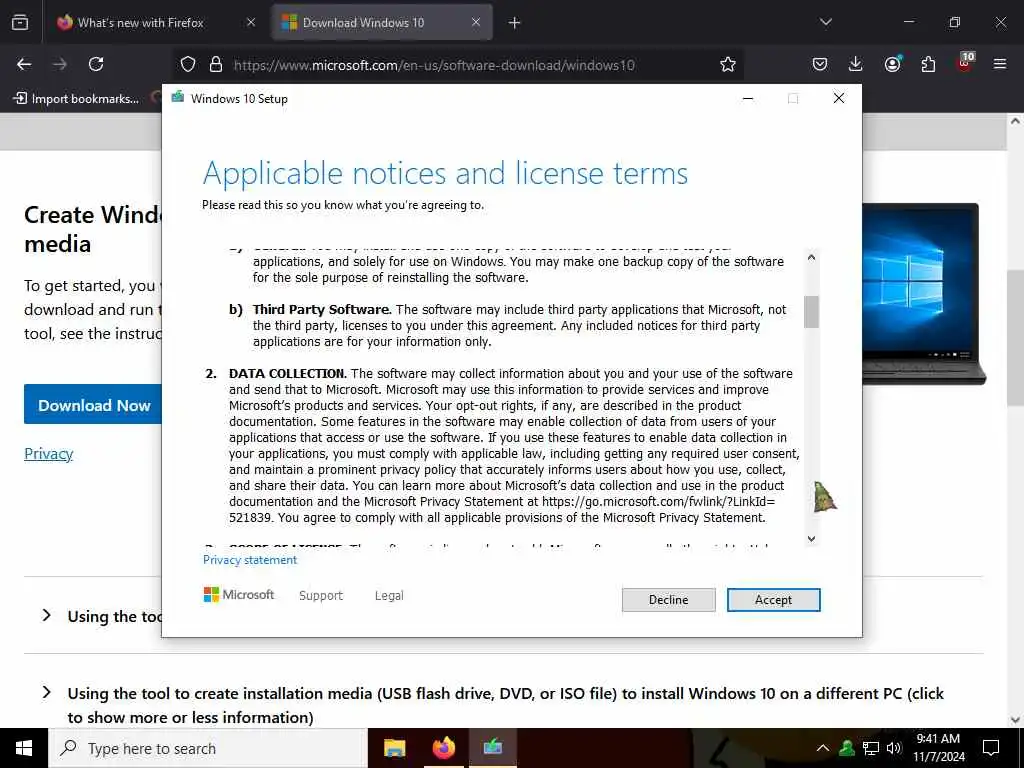This screenshot has height=768, width=1024.
Task: Click the taskbar search box
Action: click(208, 748)
